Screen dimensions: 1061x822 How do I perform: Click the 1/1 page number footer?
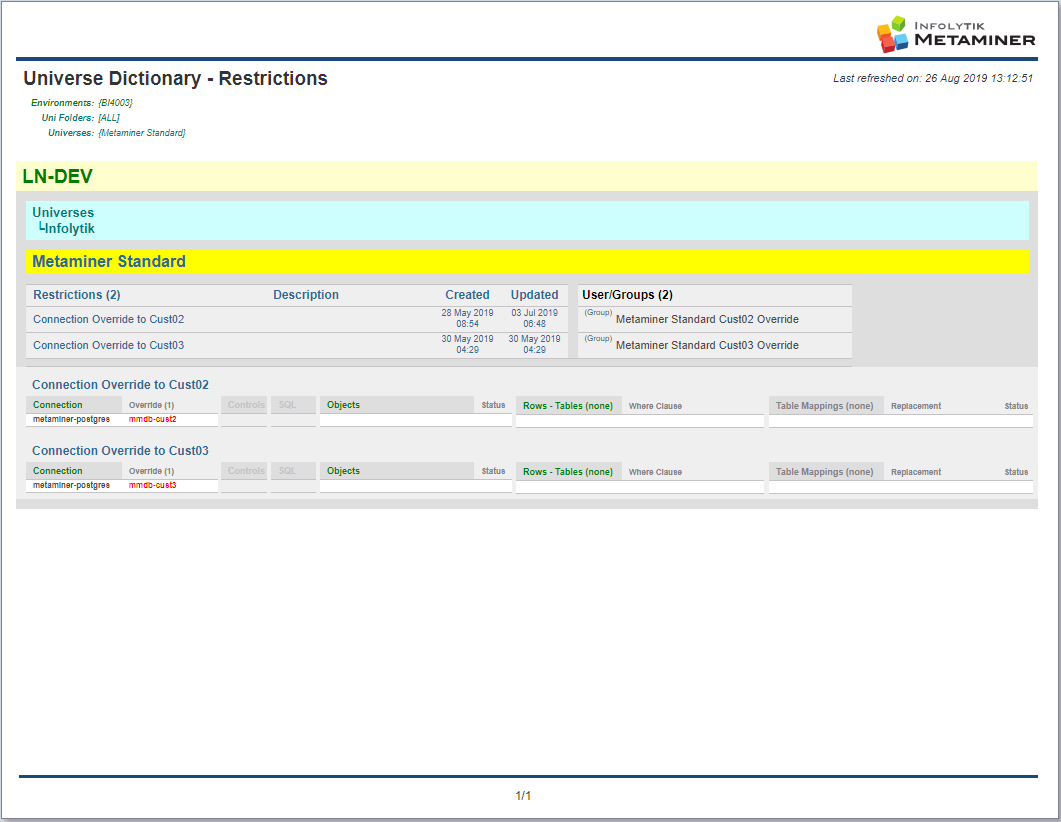pyautogui.click(x=523, y=796)
